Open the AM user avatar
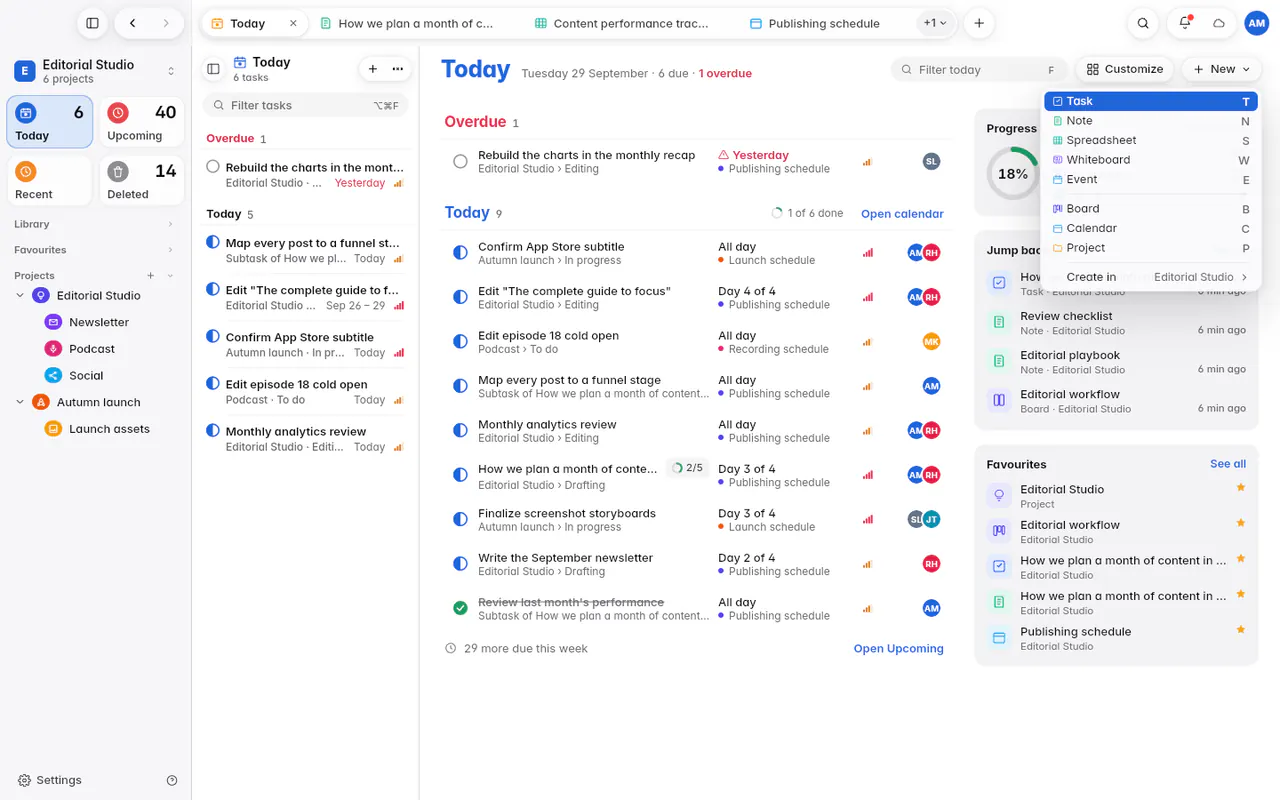Image resolution: width=1280 pixels, height=800 pixels. 1256,23
